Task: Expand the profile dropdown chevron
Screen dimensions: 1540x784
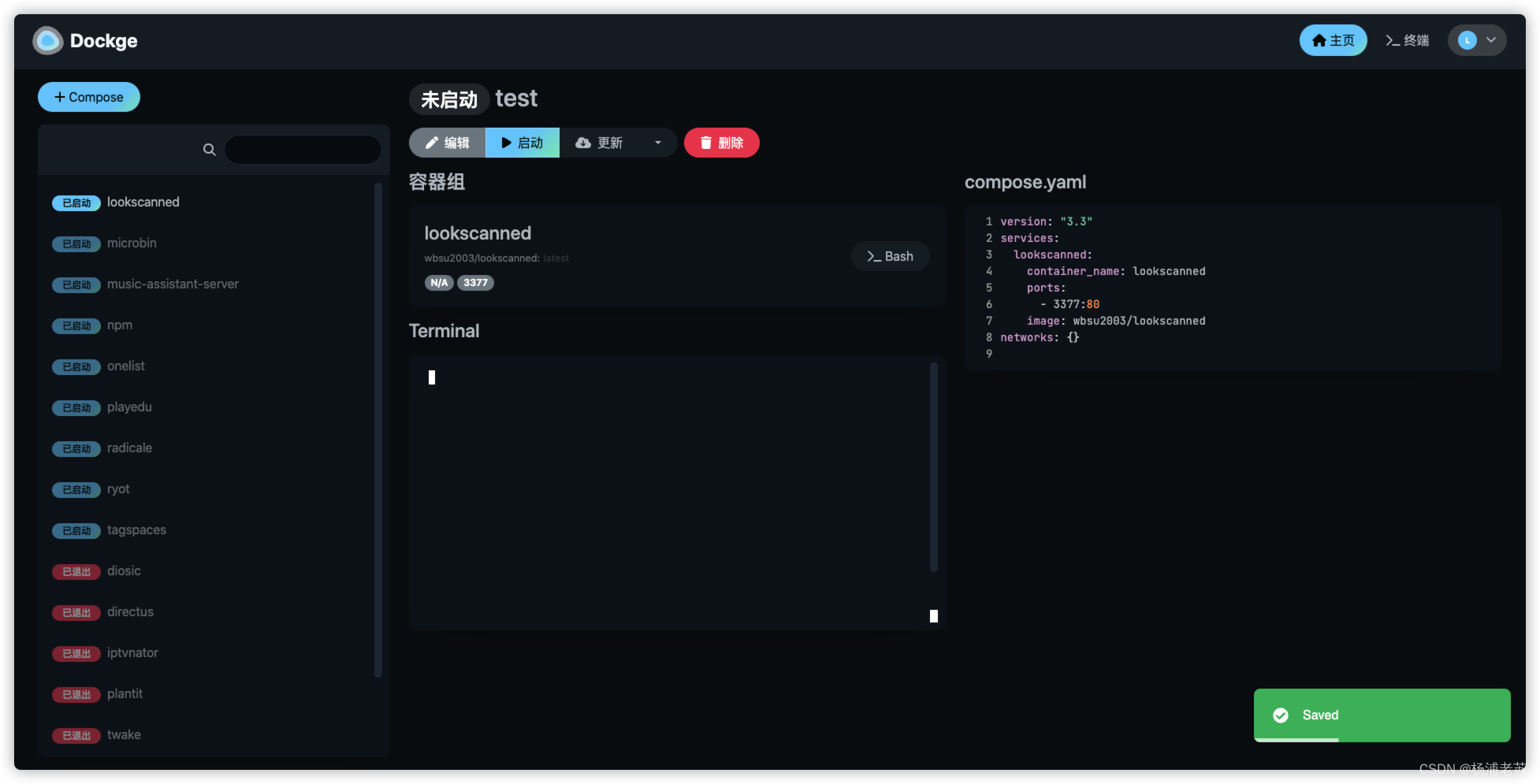Action: pyautogui.click(x=1491, y=40)
